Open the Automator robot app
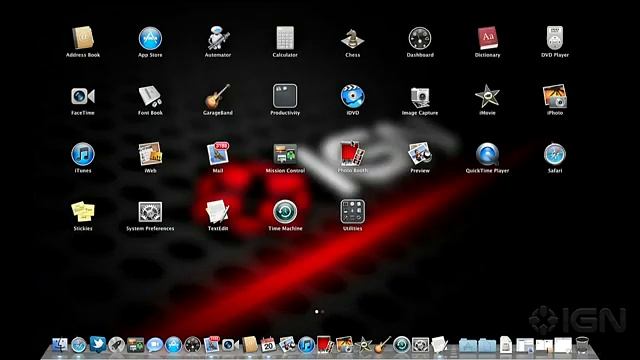Viewport: 640px width, 360px height. click(x=218, y=38)
